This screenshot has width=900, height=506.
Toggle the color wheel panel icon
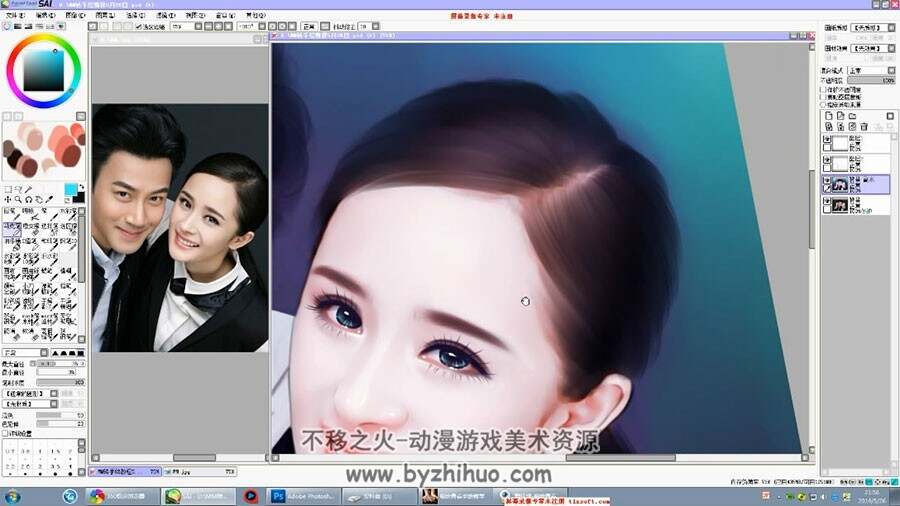(6, 26)
